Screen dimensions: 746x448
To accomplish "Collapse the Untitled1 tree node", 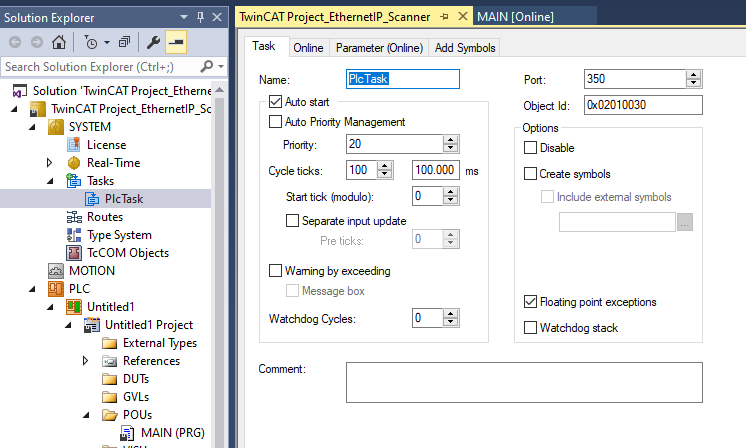I will point(50,307).
